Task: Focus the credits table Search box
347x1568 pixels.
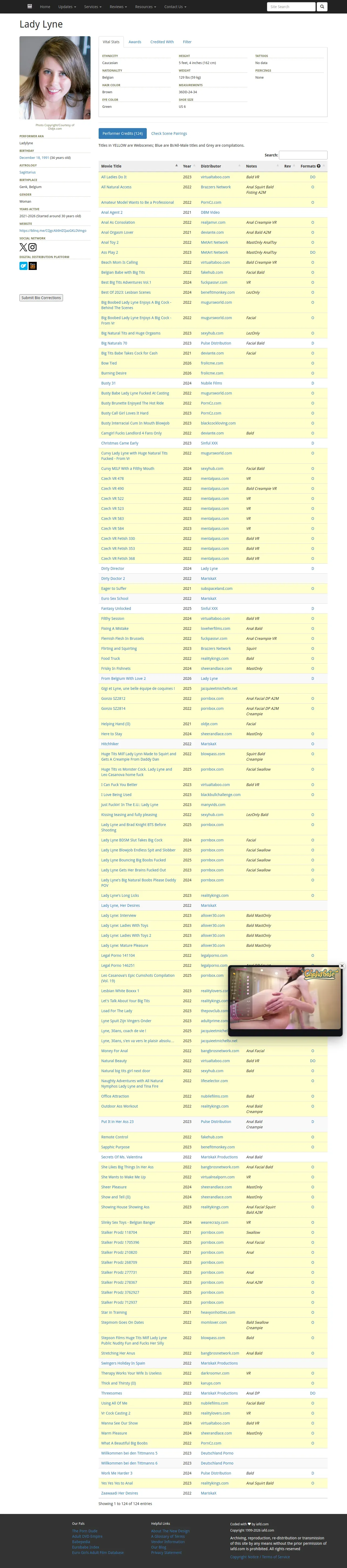Action: [303, 155]
